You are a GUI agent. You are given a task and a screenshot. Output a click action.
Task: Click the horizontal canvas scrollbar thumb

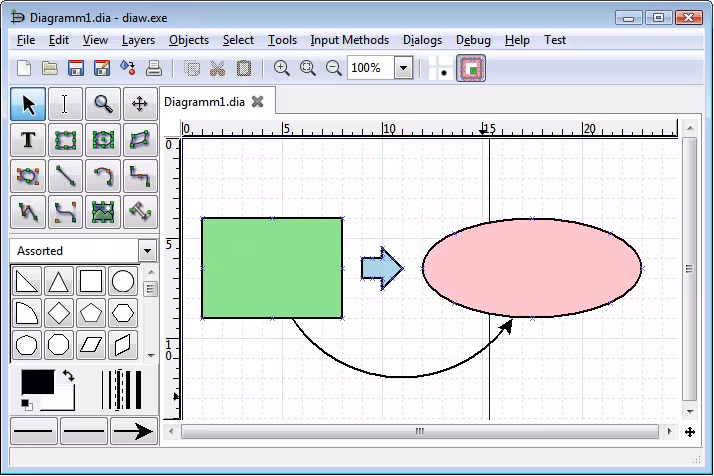point(419,431)
